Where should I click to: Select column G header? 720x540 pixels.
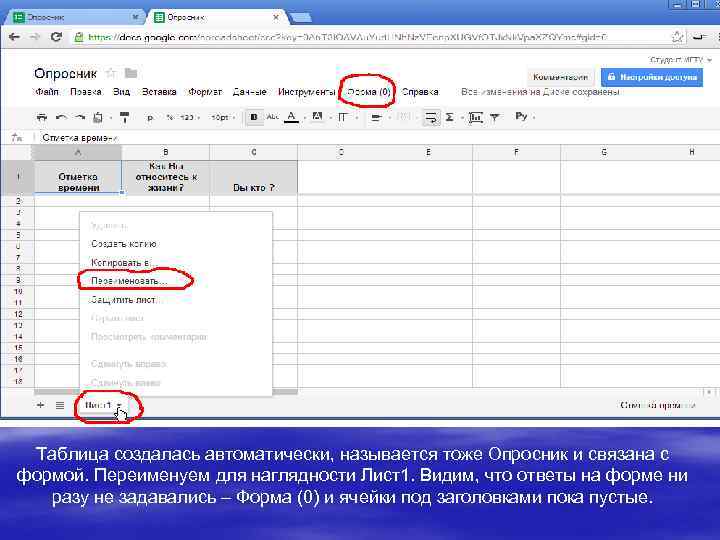[x=604, y=152]
